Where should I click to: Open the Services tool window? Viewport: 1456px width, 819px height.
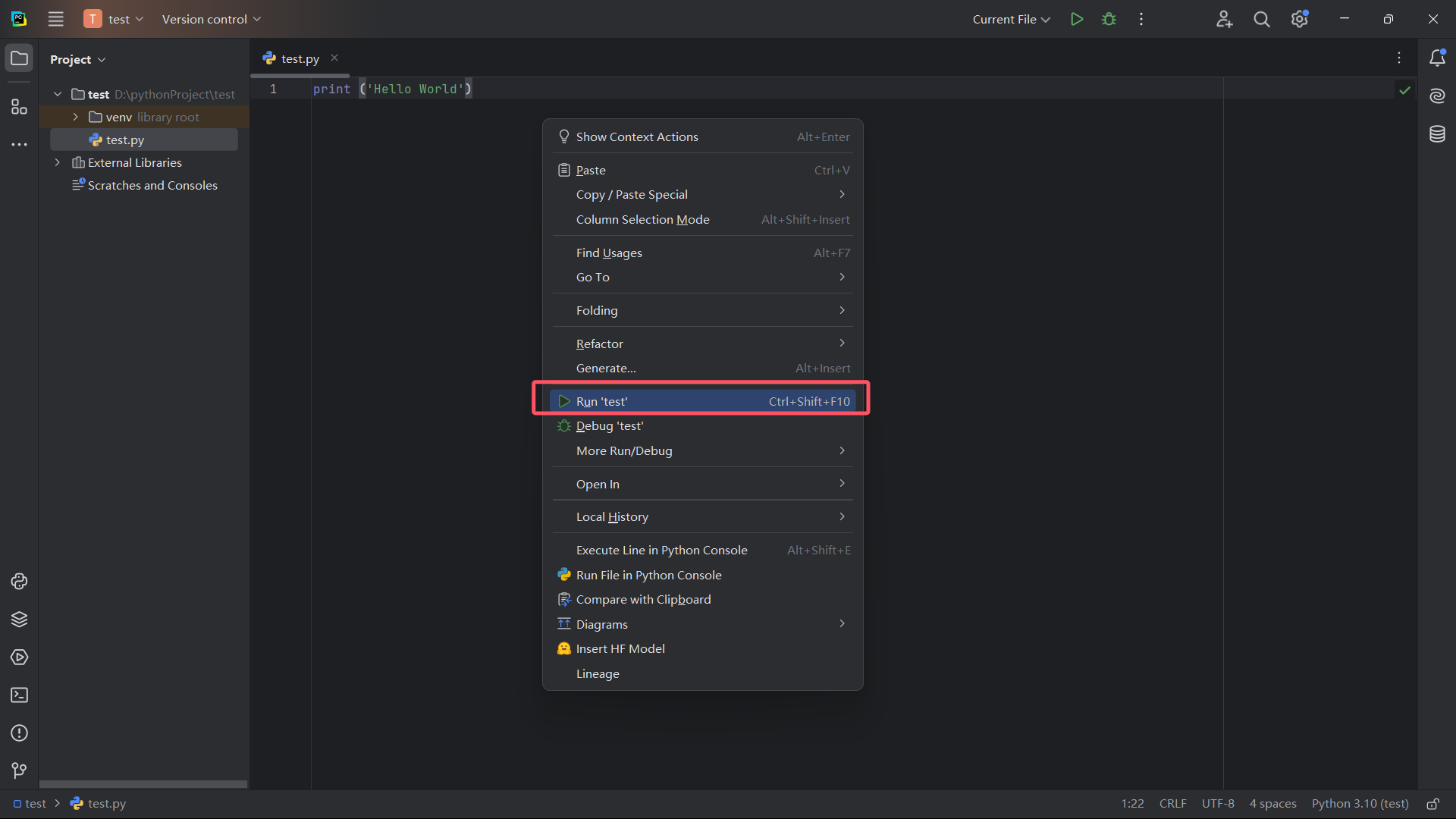point(19,657)
